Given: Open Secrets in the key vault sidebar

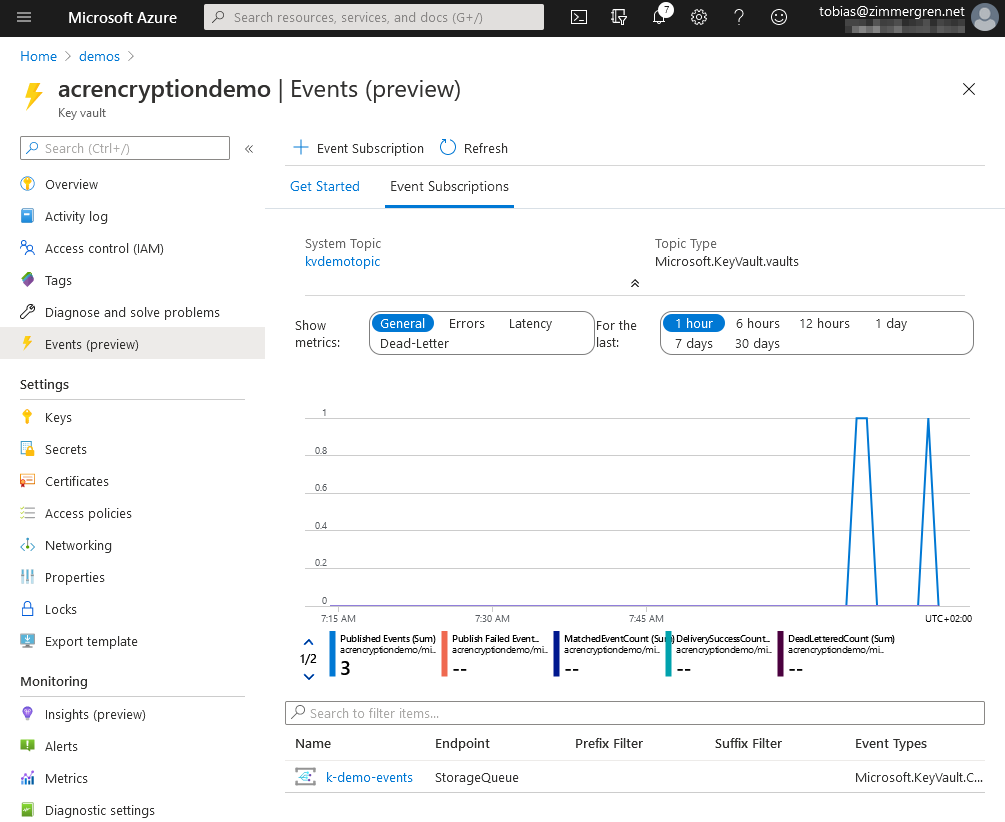Looking at the screenshot, I should [x=66, y=449].
